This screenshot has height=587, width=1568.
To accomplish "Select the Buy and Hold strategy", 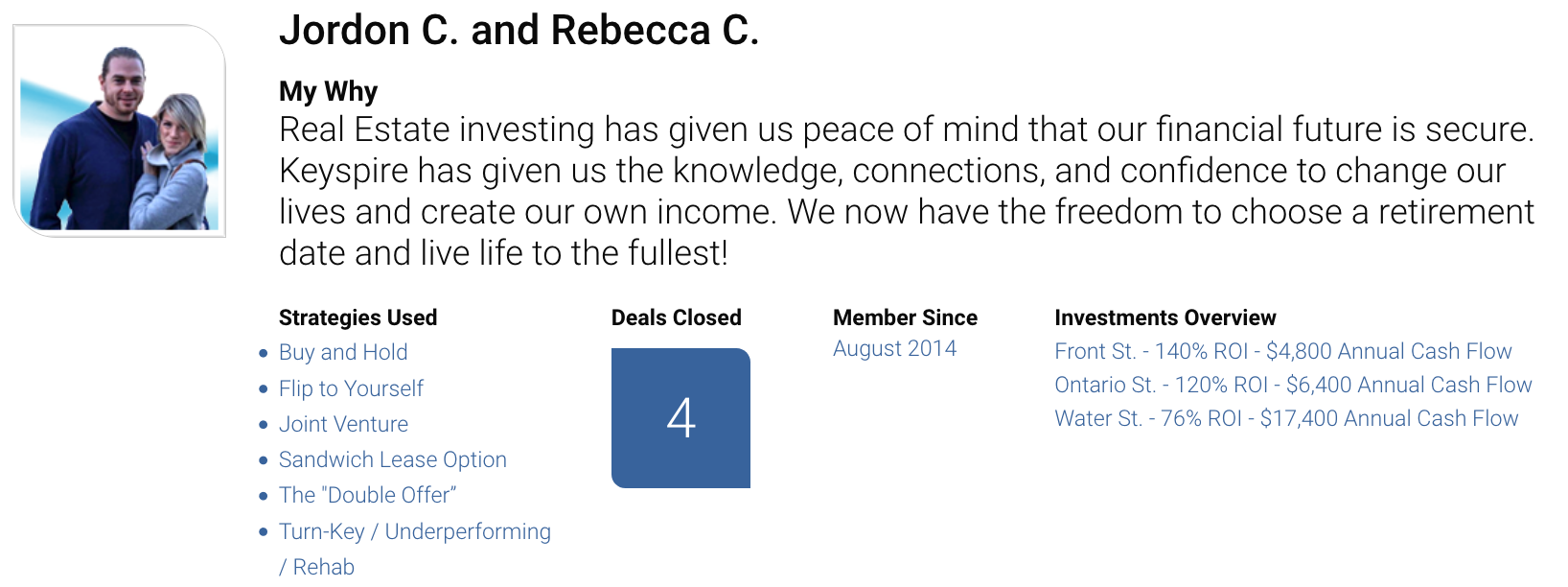I will tap(343, 352).
